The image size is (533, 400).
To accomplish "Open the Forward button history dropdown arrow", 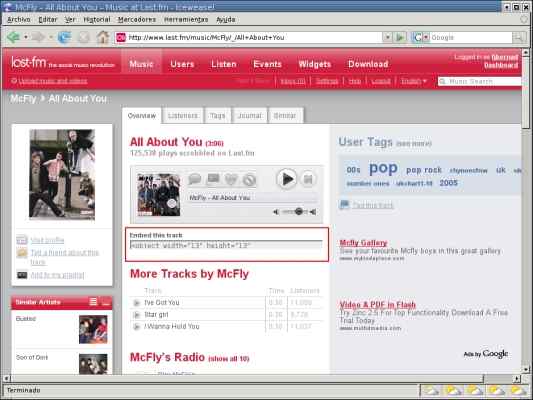I will click(x=50, y=37).
